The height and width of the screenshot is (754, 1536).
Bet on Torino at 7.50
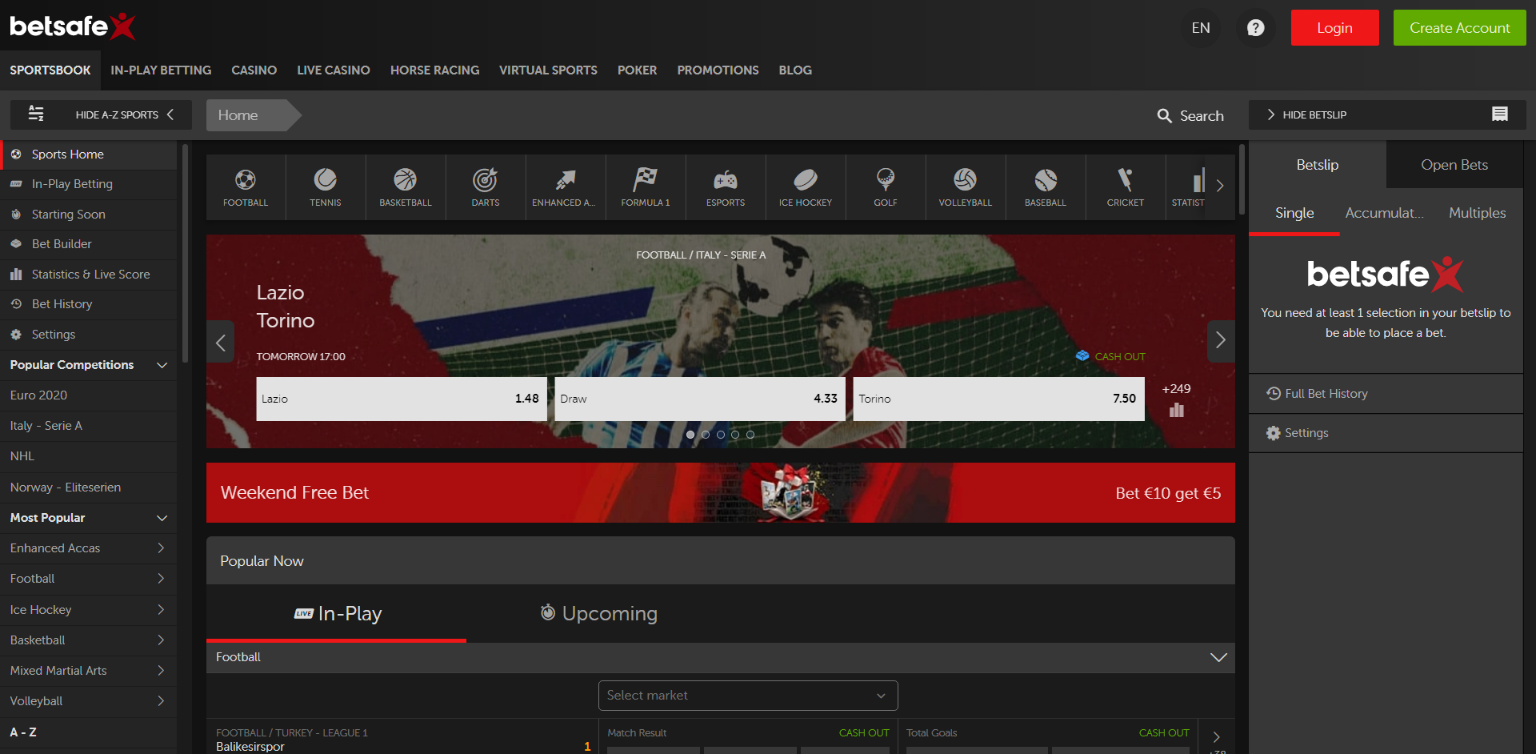click(x=998, y=399)
